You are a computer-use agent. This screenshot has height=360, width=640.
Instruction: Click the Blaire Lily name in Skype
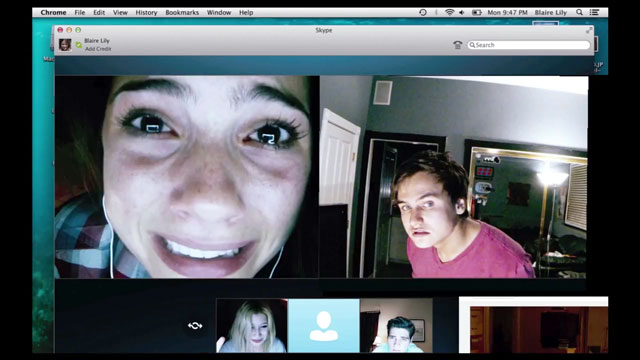pyautogui.click(x=97, y=41)
